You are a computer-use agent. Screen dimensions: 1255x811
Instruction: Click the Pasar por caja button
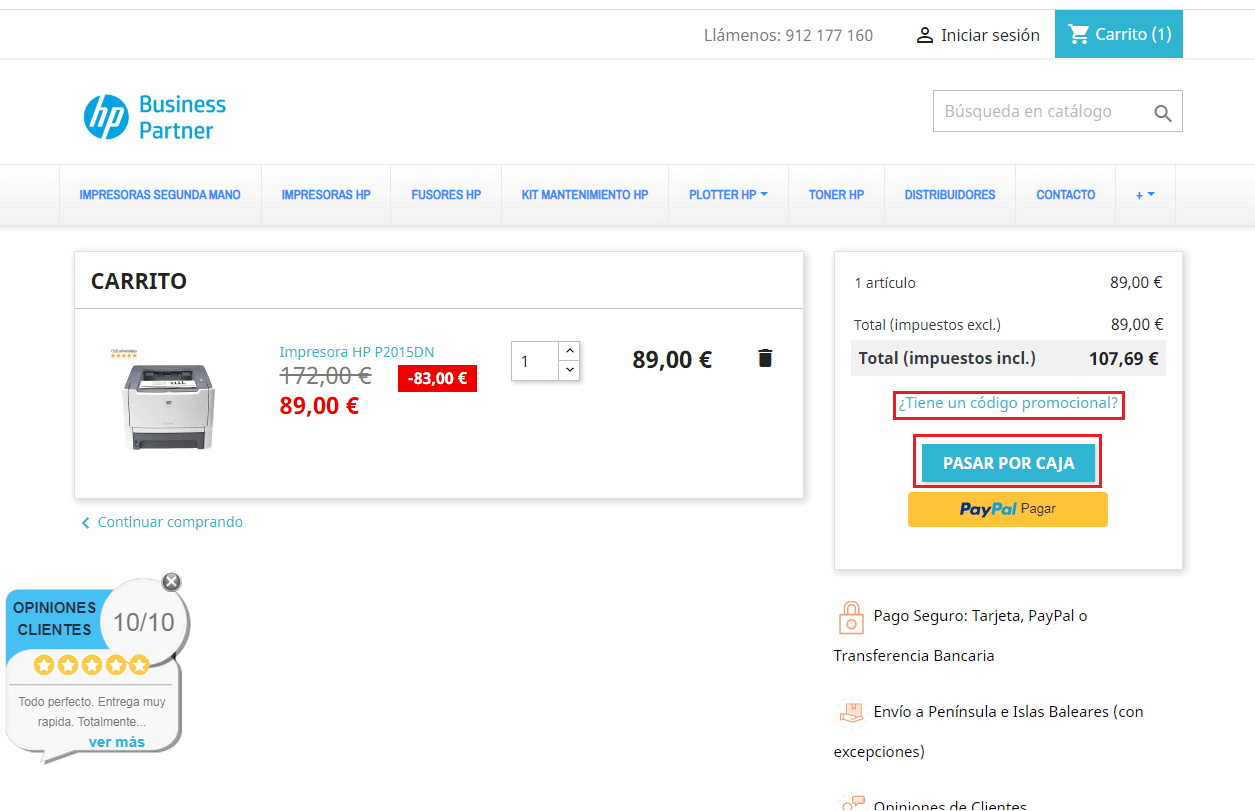[1008, 463]
